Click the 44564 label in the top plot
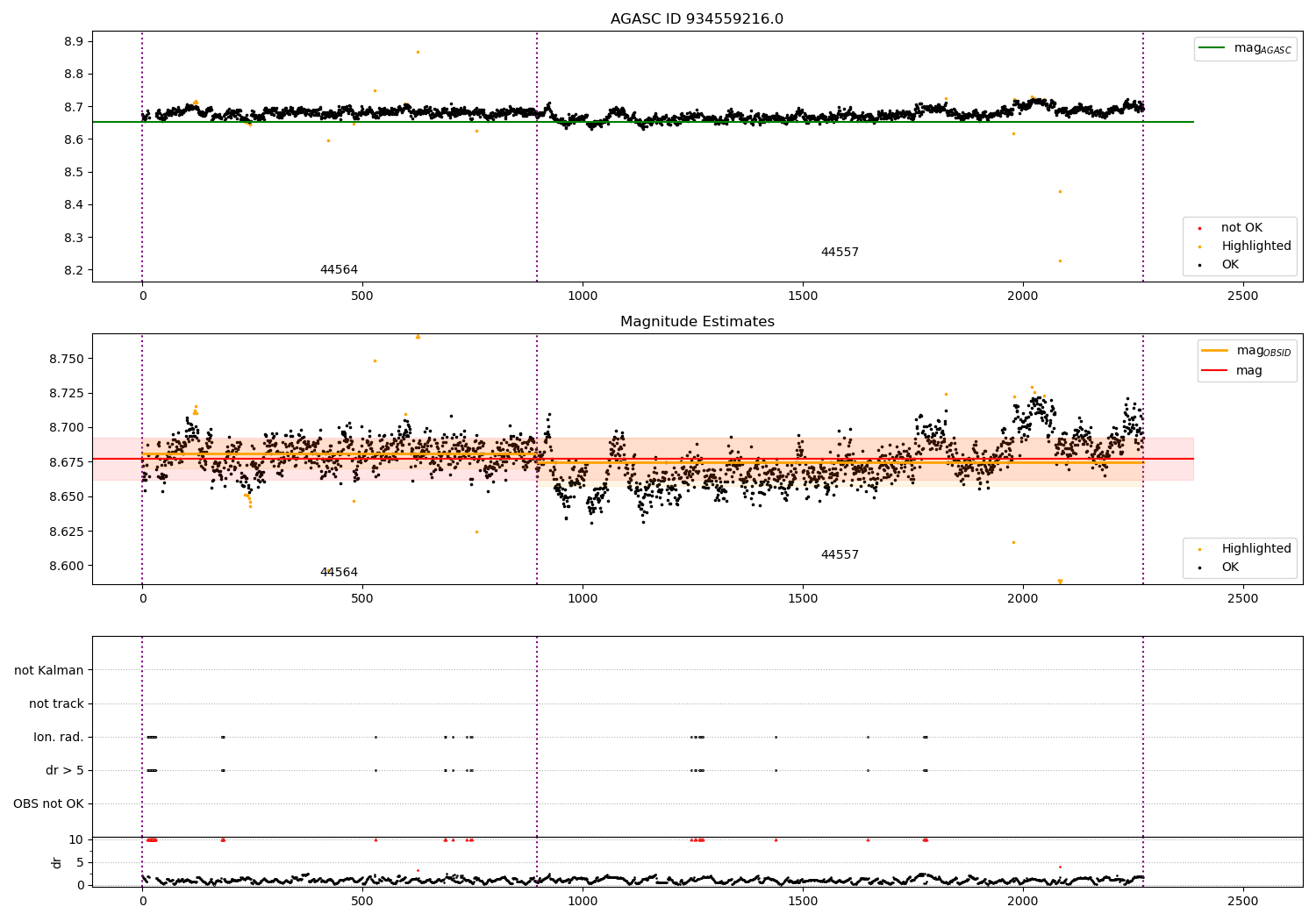 339,270
